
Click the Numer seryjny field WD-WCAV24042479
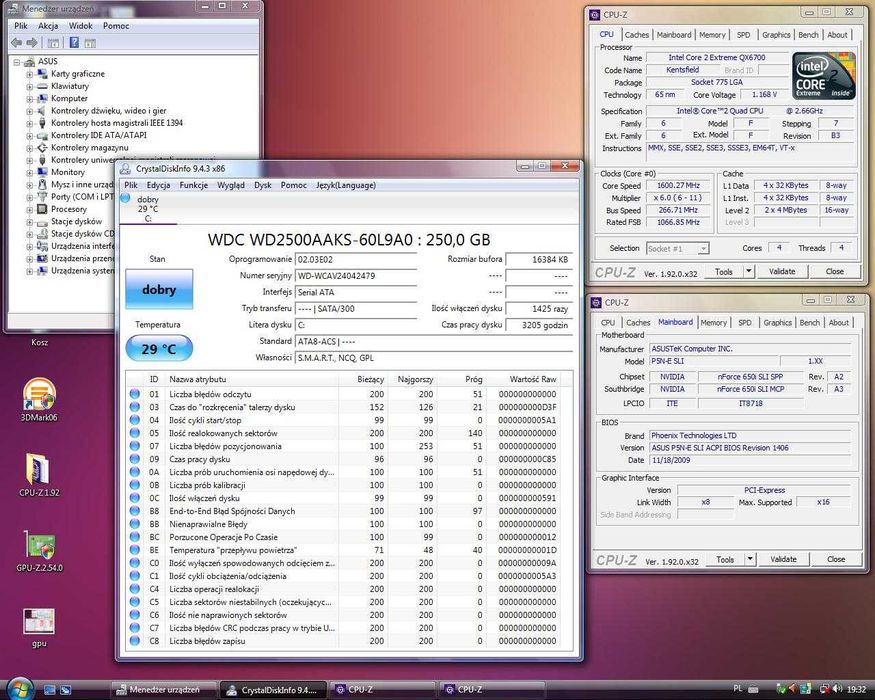coord(356,276)
